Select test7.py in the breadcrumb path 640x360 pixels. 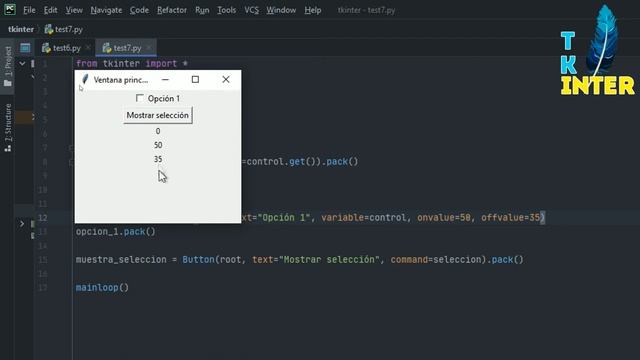point(64,29)
